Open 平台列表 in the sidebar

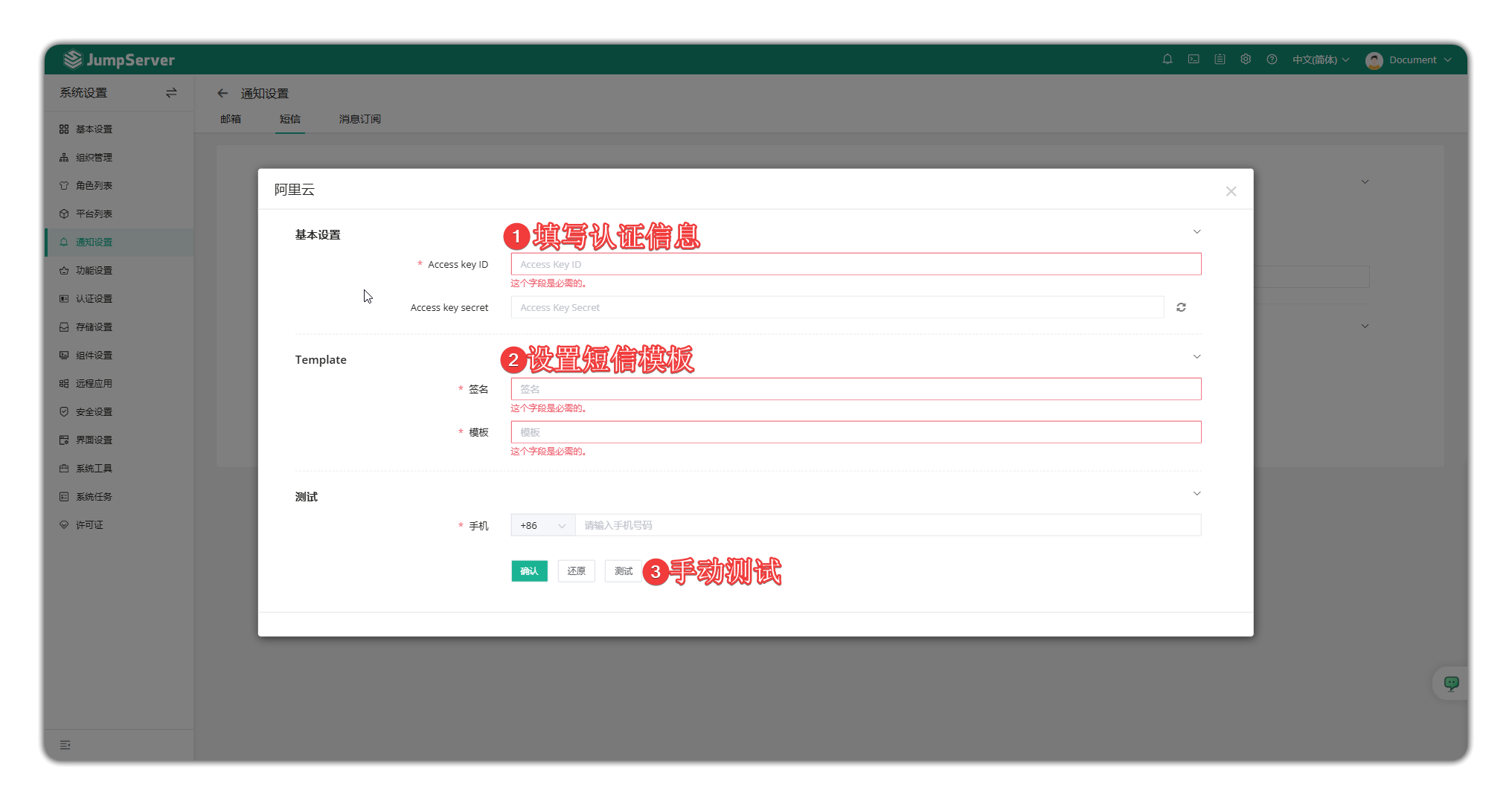click(x=119, y=214)
